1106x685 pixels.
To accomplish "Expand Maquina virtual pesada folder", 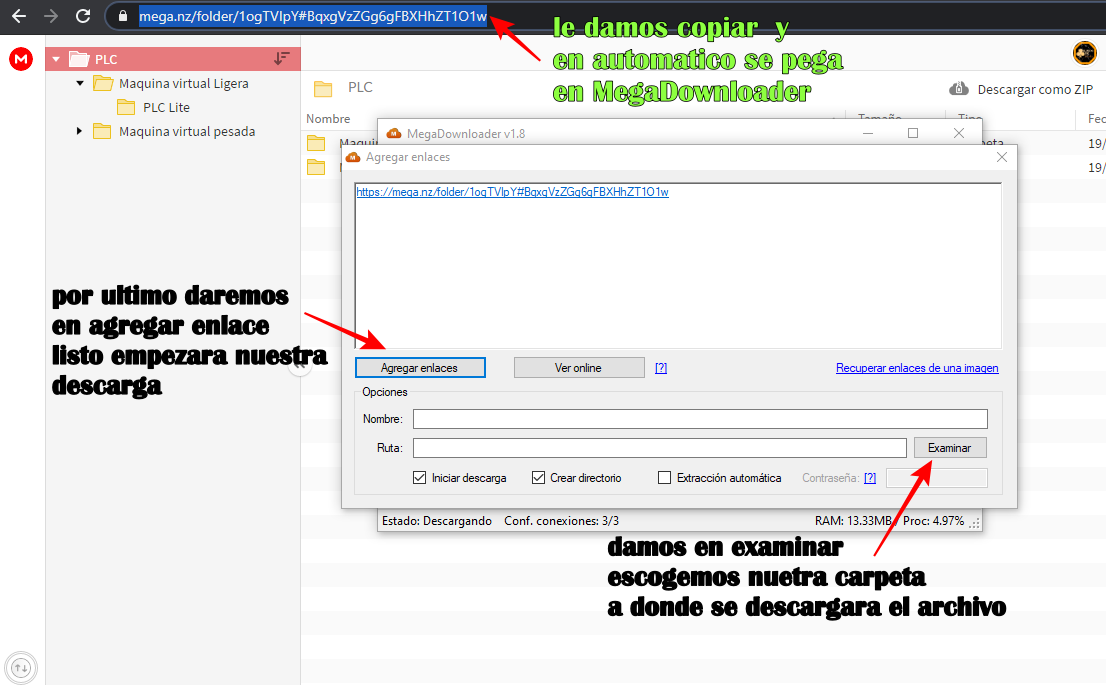I will click(x=79, y=131).
